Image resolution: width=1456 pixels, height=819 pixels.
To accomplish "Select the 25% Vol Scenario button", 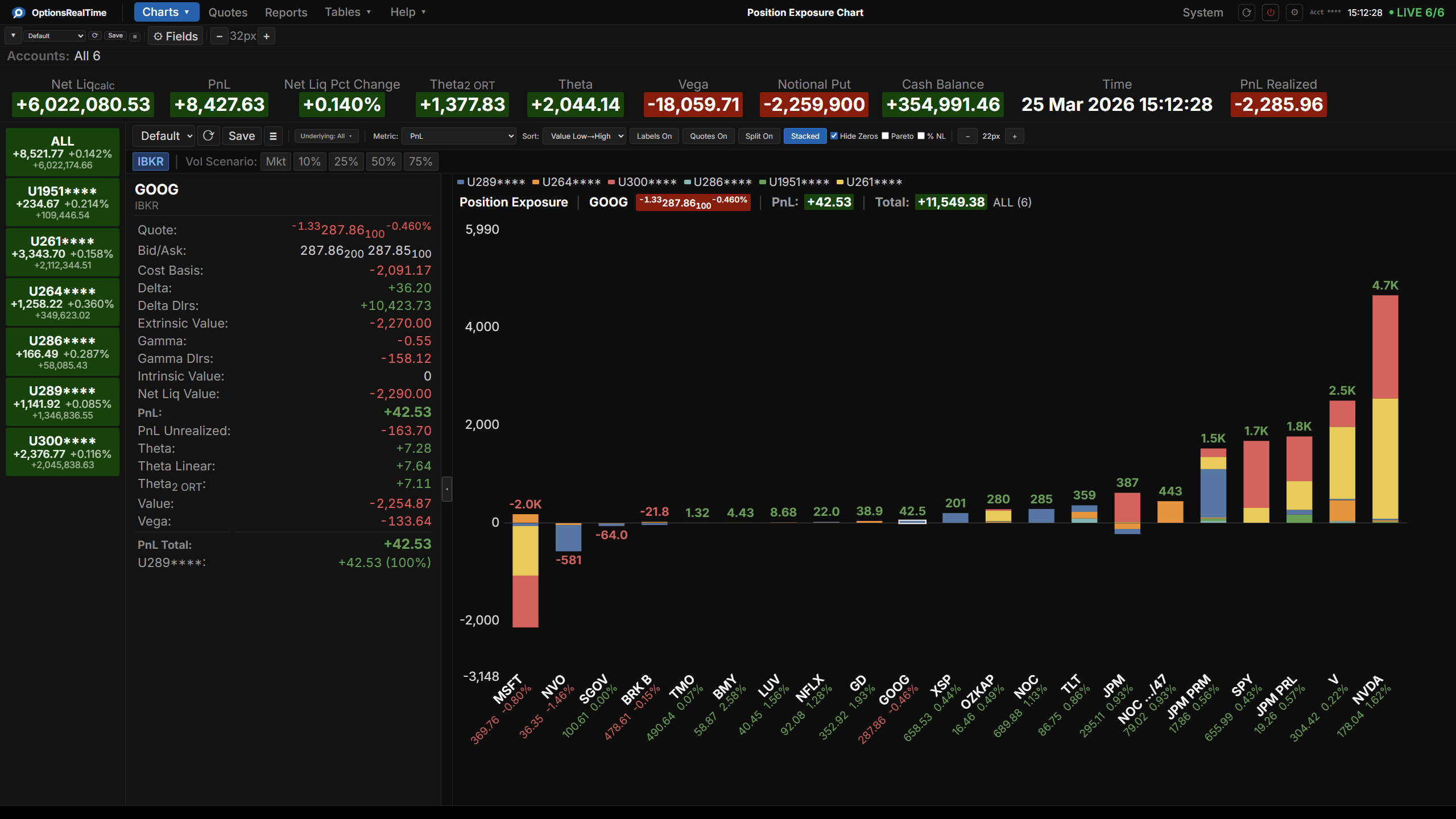I will (x=346, y=162).
